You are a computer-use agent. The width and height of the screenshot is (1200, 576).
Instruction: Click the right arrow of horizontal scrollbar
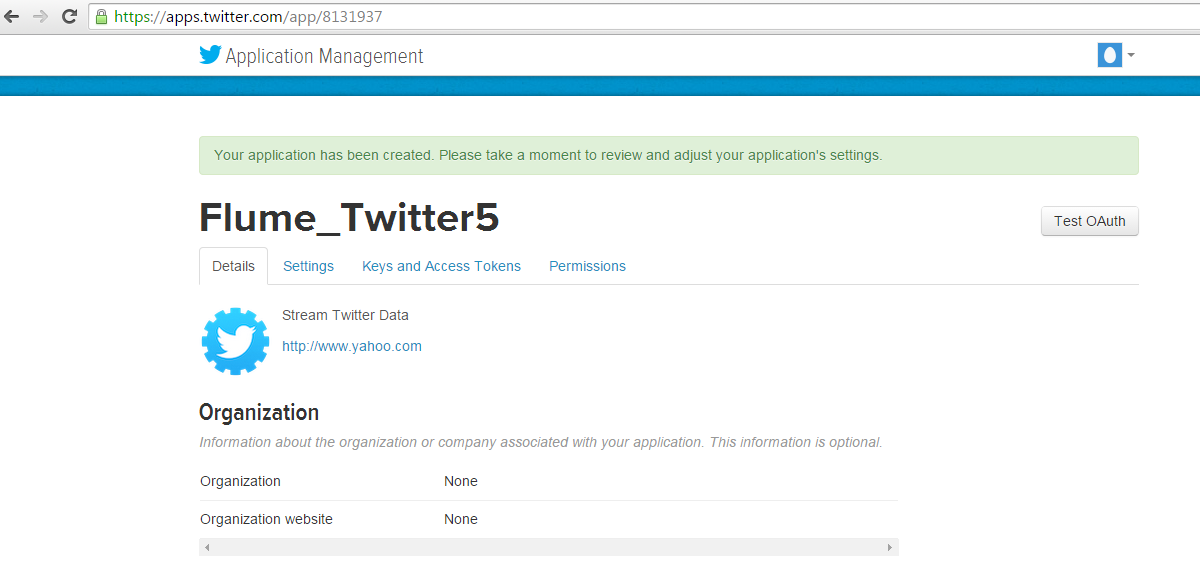coord(890,548)
